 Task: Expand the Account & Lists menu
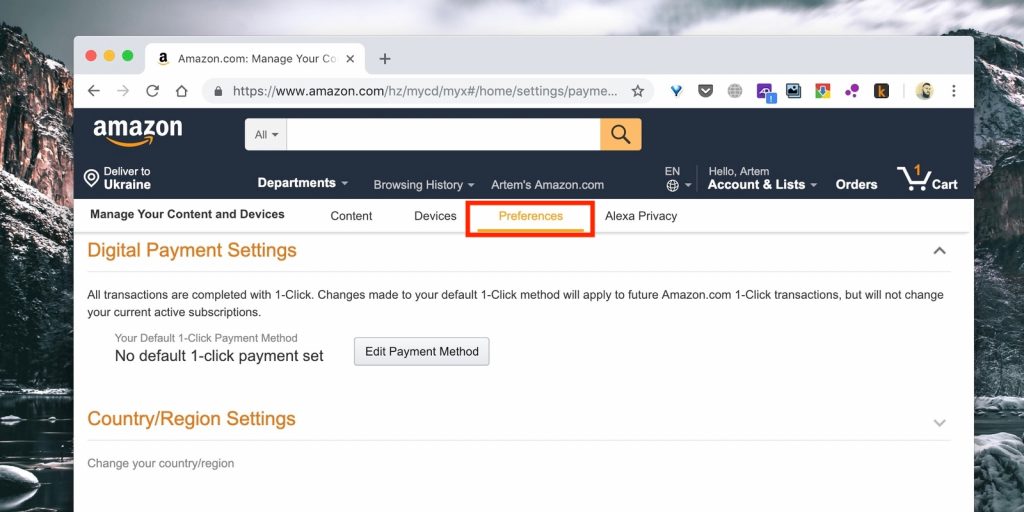[x=761, y=184]
